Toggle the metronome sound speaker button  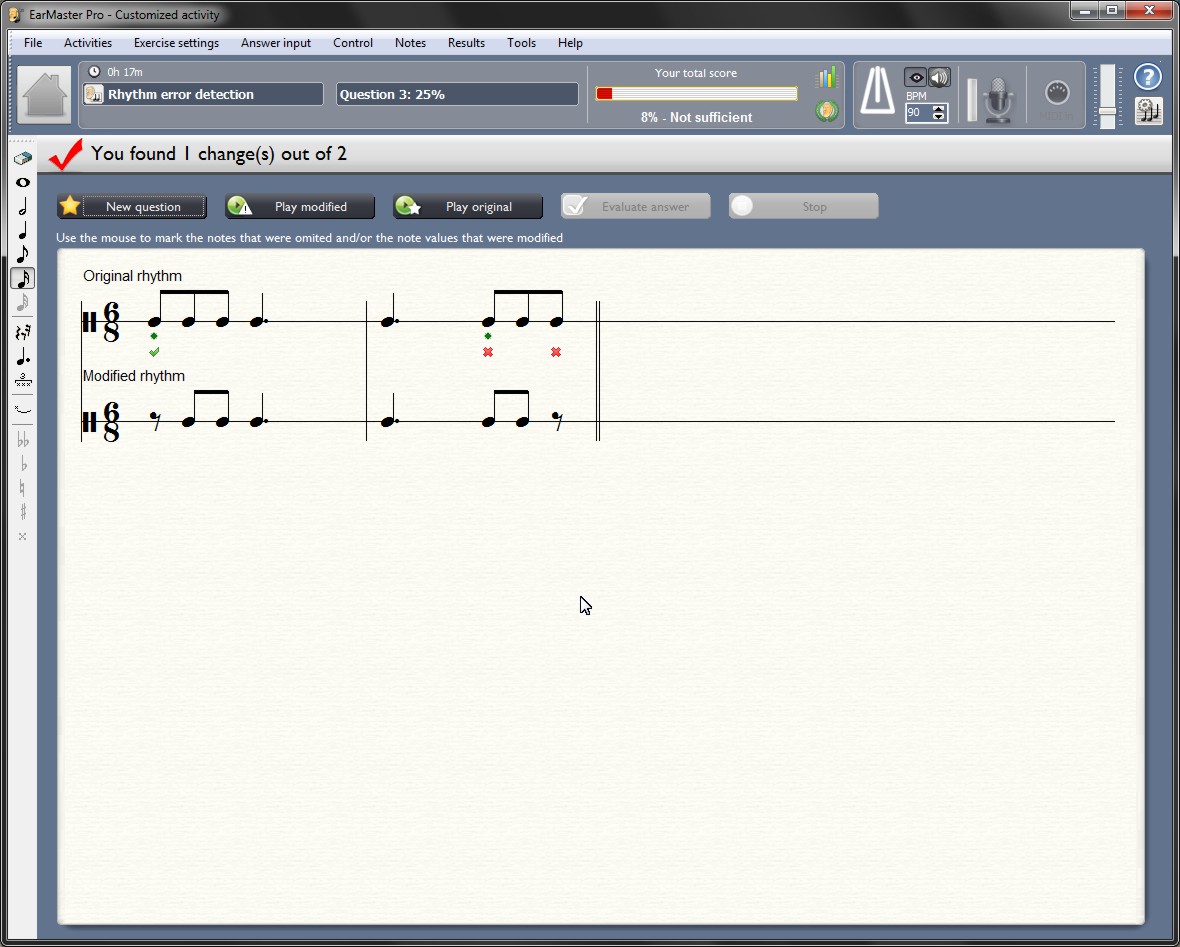[x=939, y=78]
